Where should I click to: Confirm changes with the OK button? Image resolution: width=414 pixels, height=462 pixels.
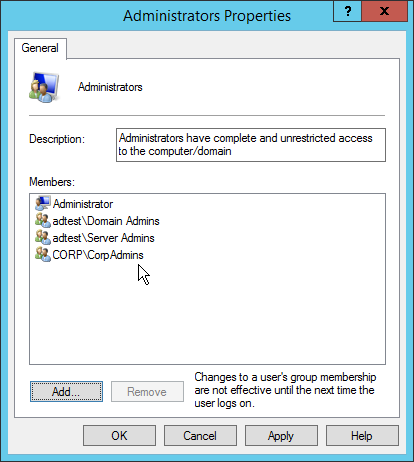point(119,435)
